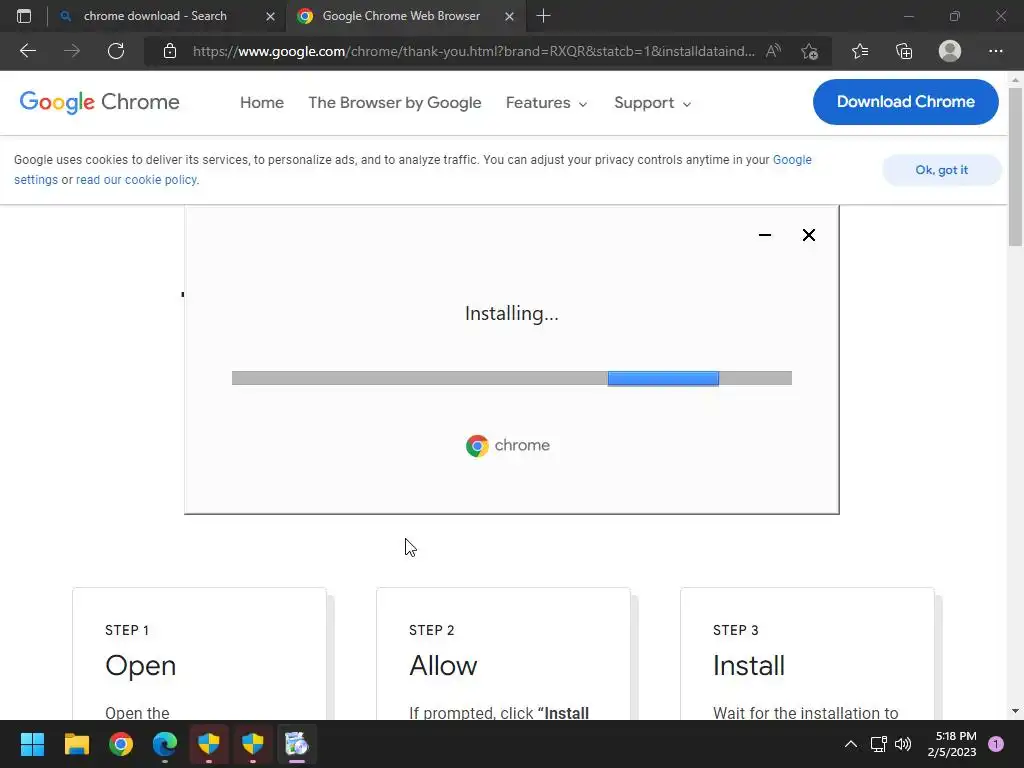Go to the Home page link
The width and height of the screenshot is (1024, 768).
coord(262,103)
